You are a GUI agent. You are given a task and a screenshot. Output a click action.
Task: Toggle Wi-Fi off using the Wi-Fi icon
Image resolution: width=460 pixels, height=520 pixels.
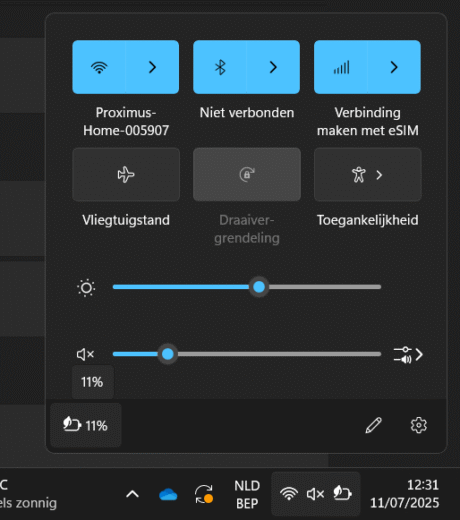[x=99, y=67]
